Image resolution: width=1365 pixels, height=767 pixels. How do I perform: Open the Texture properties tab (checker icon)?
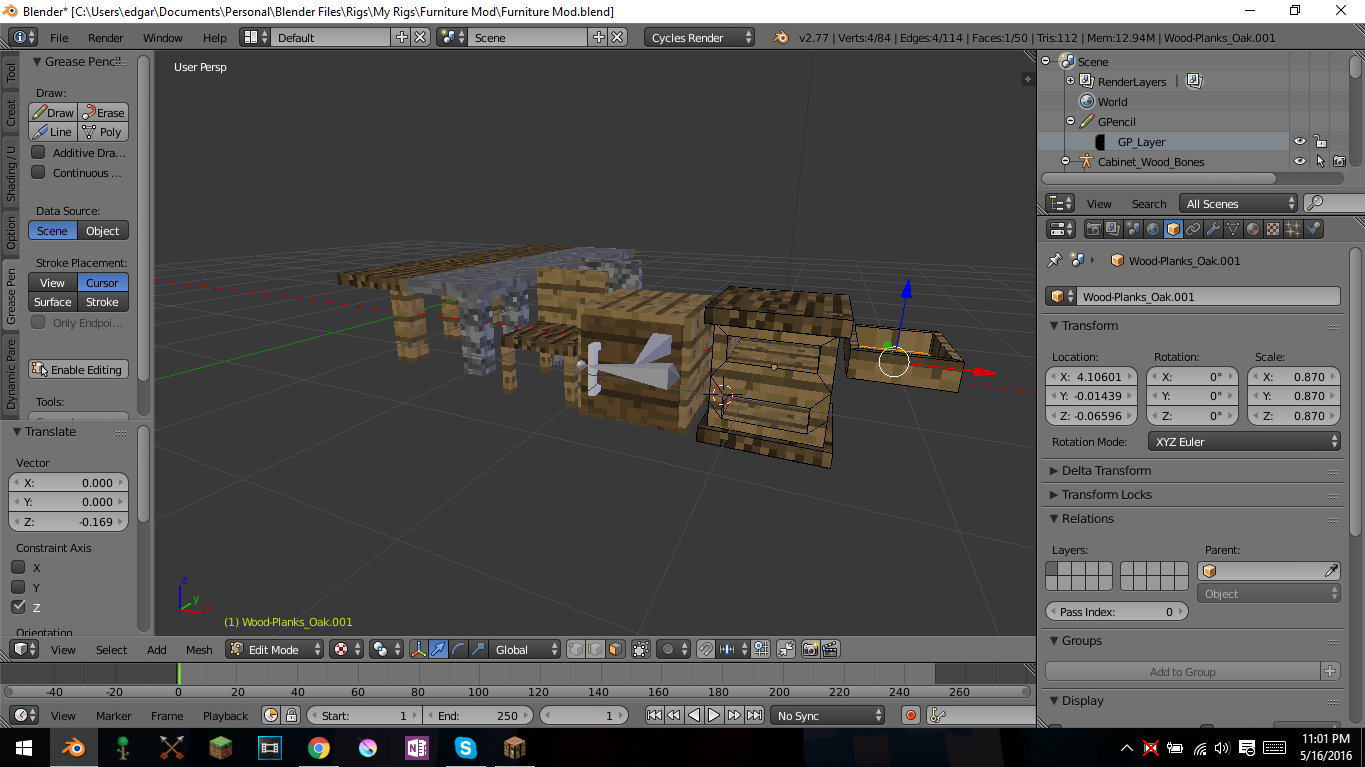pyautogui.click(x=1273, y=229)
